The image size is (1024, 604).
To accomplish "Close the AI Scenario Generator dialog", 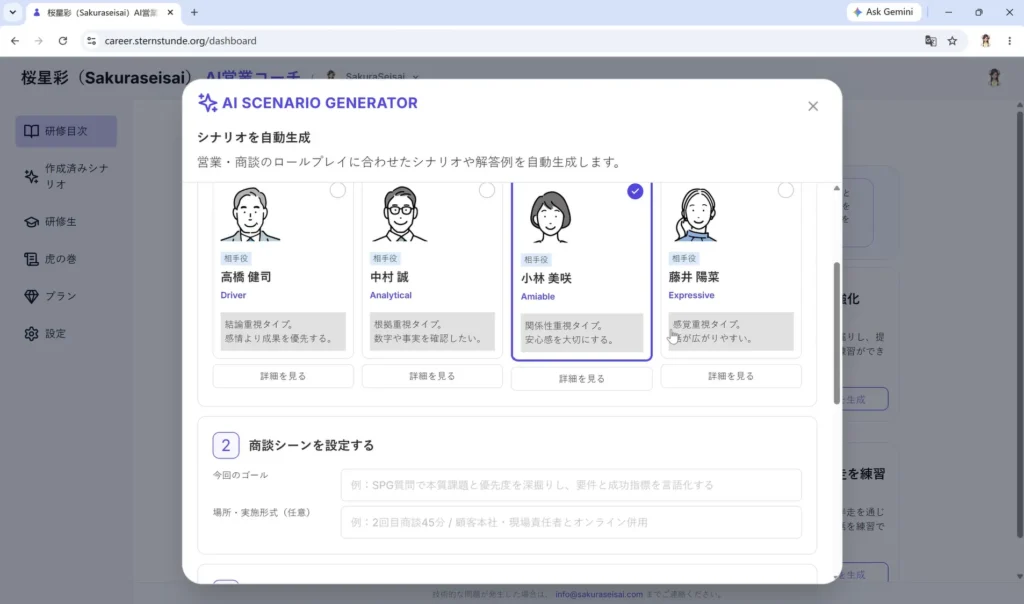I will [x=812, y=106].
